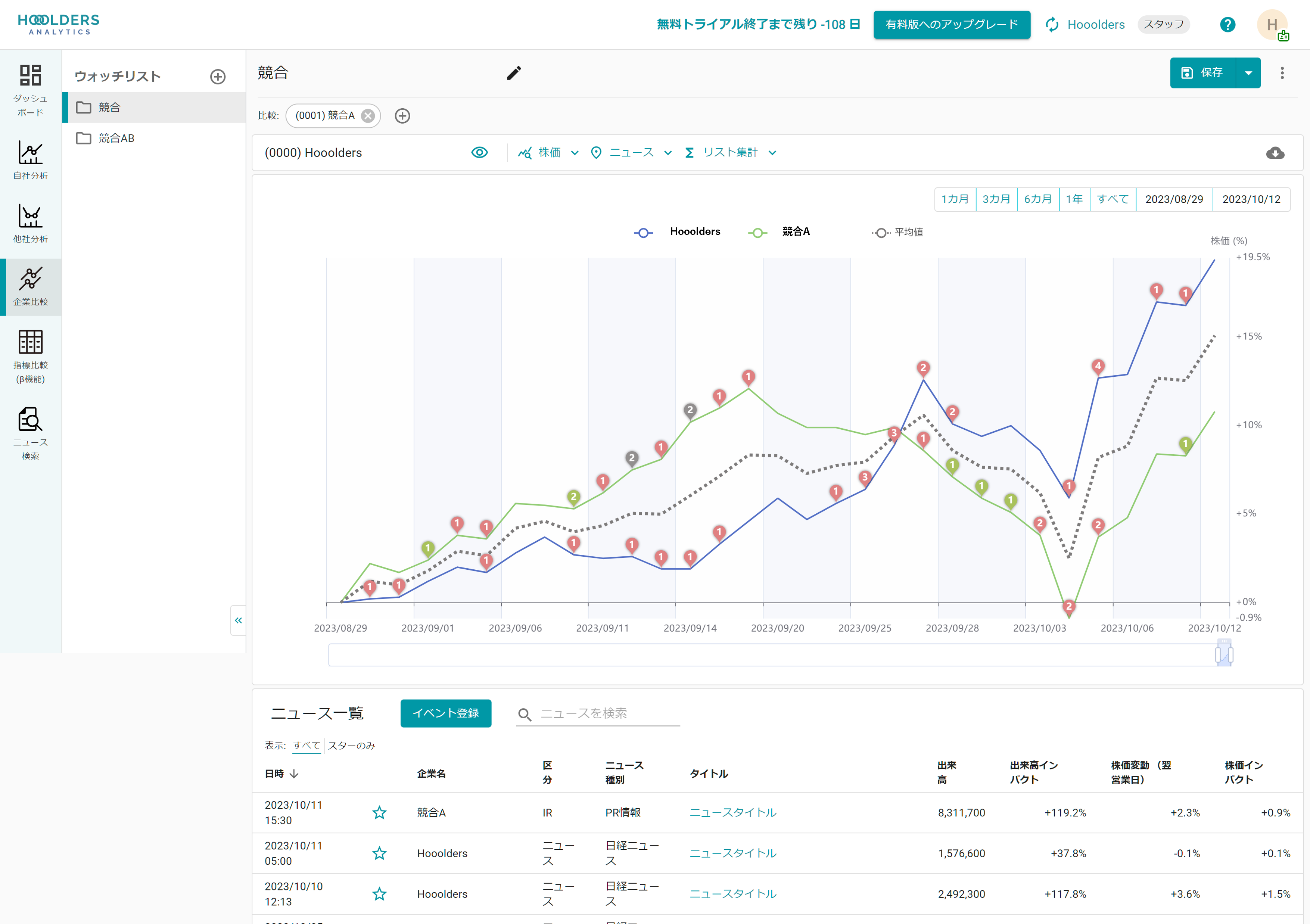Star the 競合A news row
This screenshot has height=924, width=1310.
coord(379,813)
